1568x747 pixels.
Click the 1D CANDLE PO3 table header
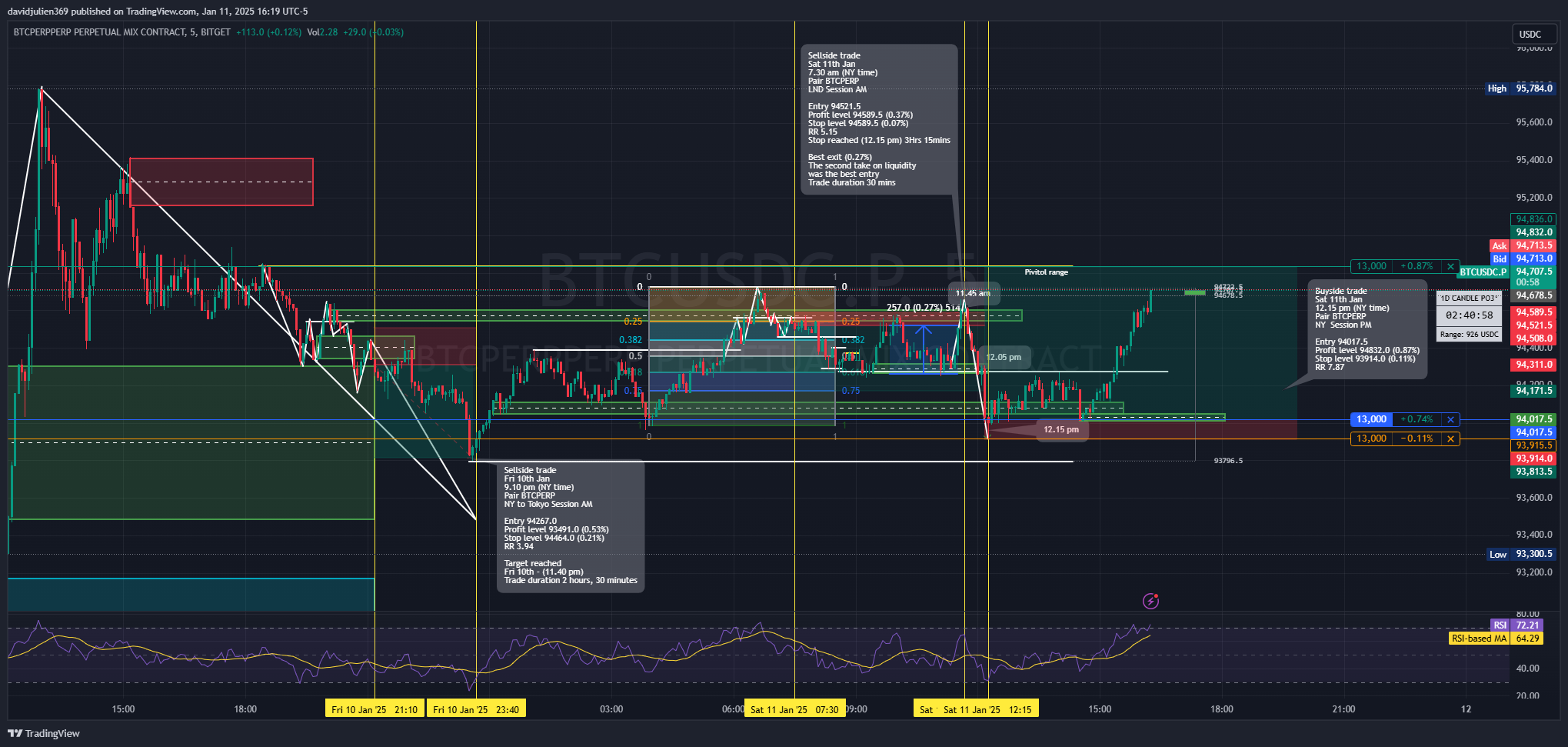pos(1469,298)
